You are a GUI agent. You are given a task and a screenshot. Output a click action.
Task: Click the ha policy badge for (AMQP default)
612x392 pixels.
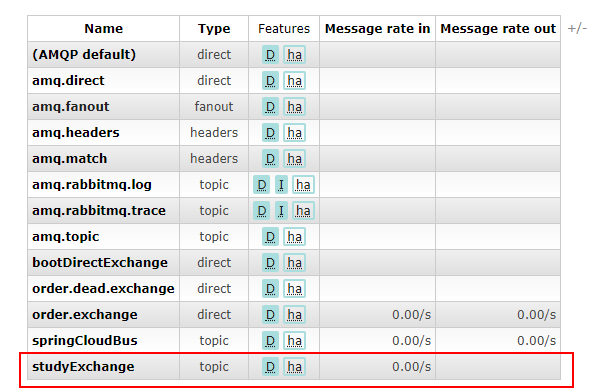pyautogui.click(x=294, y=55)
